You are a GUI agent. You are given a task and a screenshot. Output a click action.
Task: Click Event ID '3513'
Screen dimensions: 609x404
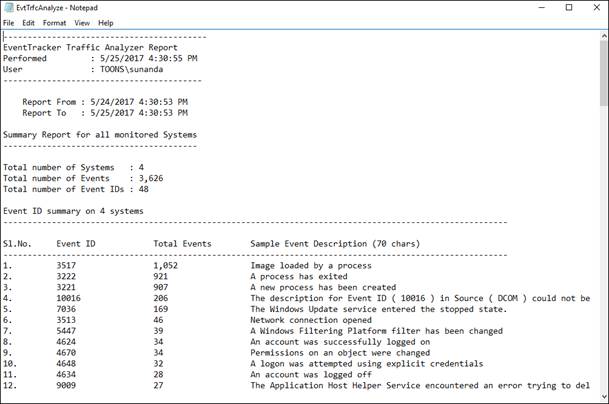pyautogui.click(x=66, y=320)
